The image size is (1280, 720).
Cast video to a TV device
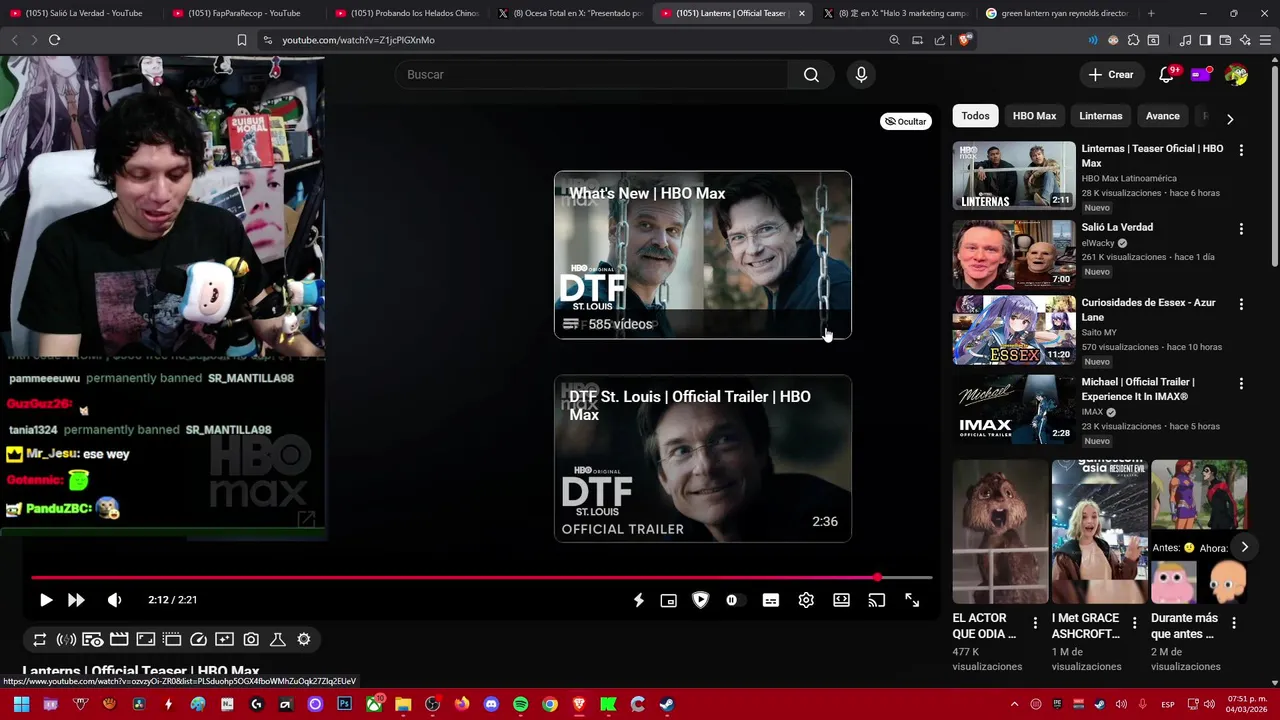click(877, 600)
